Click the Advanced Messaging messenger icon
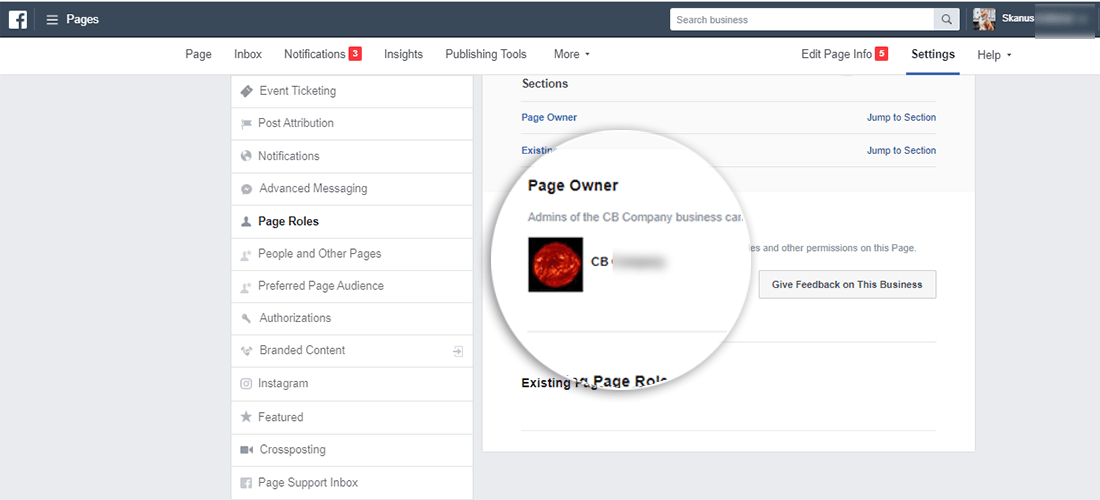The image size is (1100, 500). tap(246, 189)
